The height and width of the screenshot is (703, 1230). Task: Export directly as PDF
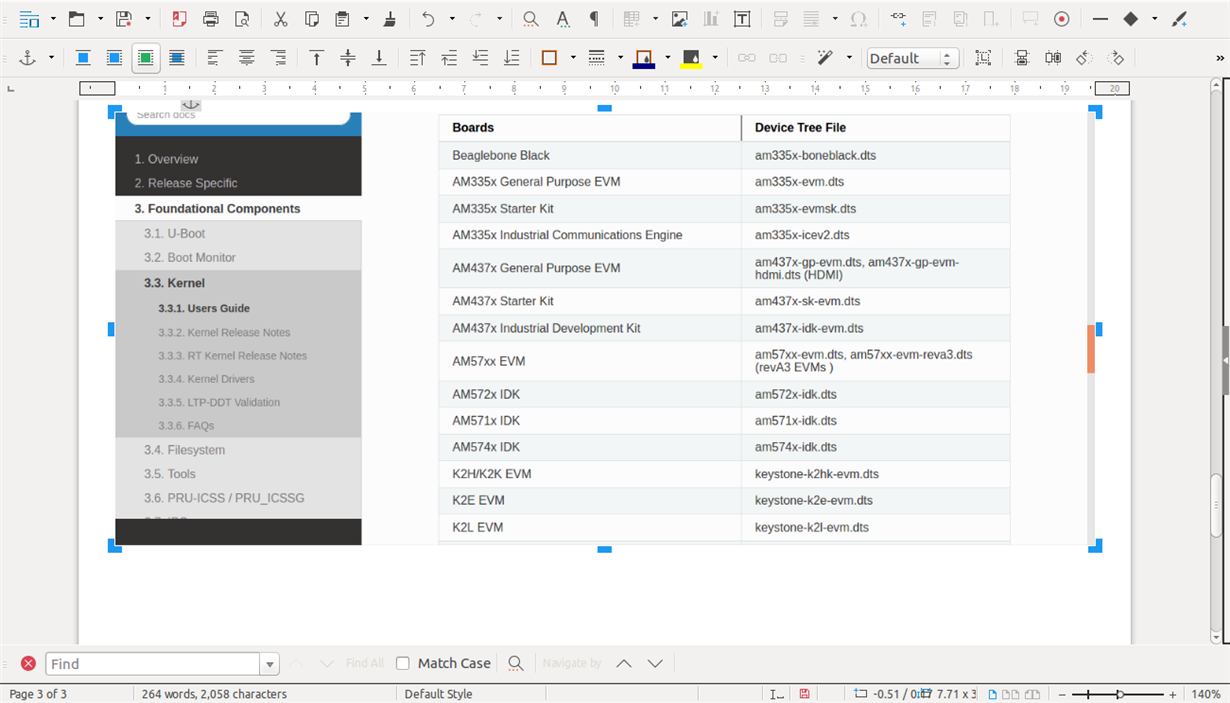179,19
